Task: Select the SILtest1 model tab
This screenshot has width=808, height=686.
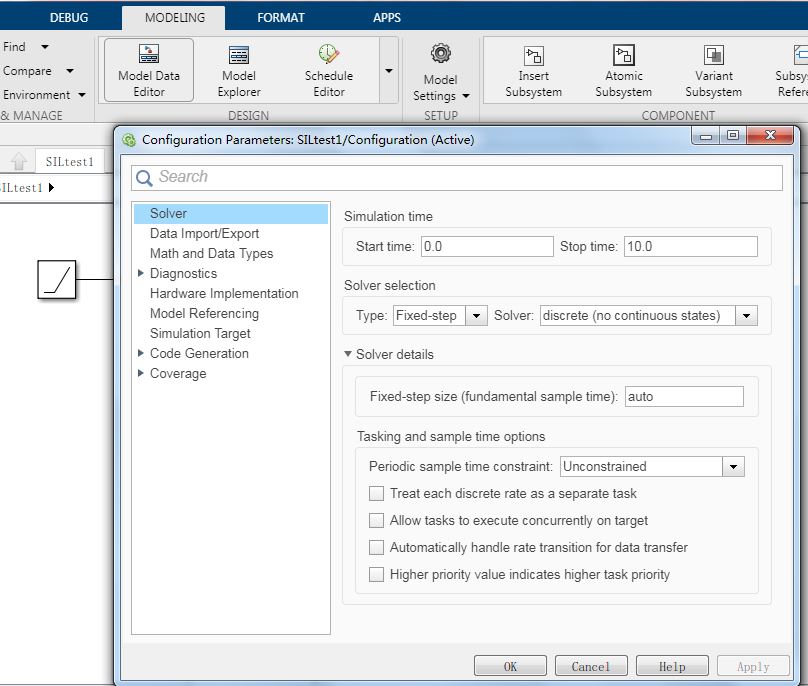Action: (x=70, y=161)
